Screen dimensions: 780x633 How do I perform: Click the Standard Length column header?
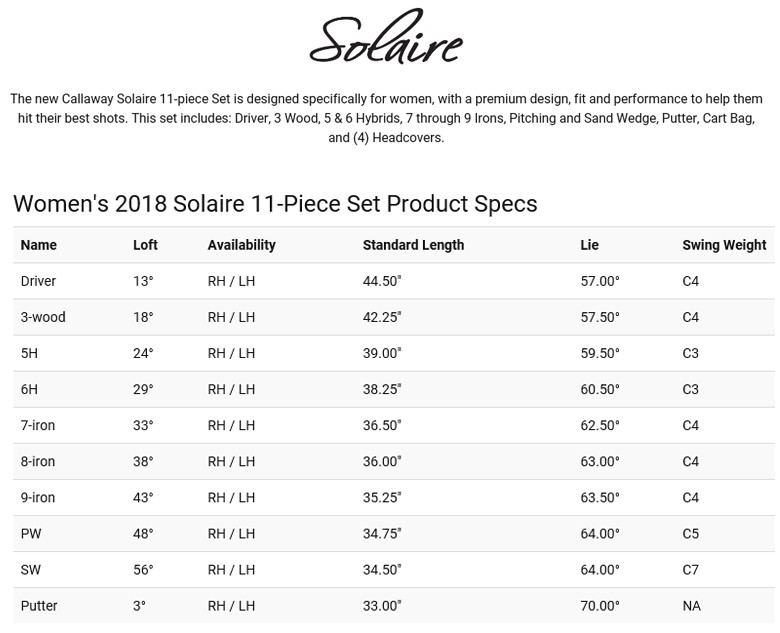coord(413,245)
